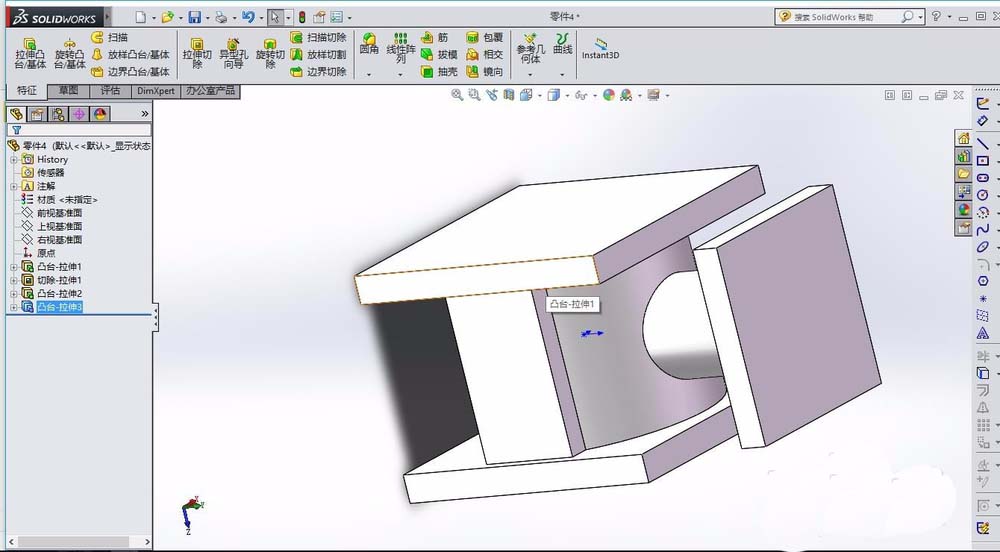
Task: Select the Intersect (相交) feature
Action: (485, 55)
